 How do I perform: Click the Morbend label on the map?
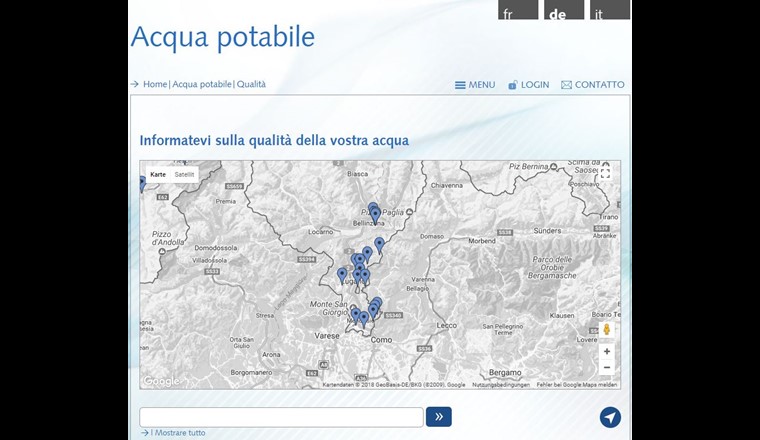click(482, 240)
